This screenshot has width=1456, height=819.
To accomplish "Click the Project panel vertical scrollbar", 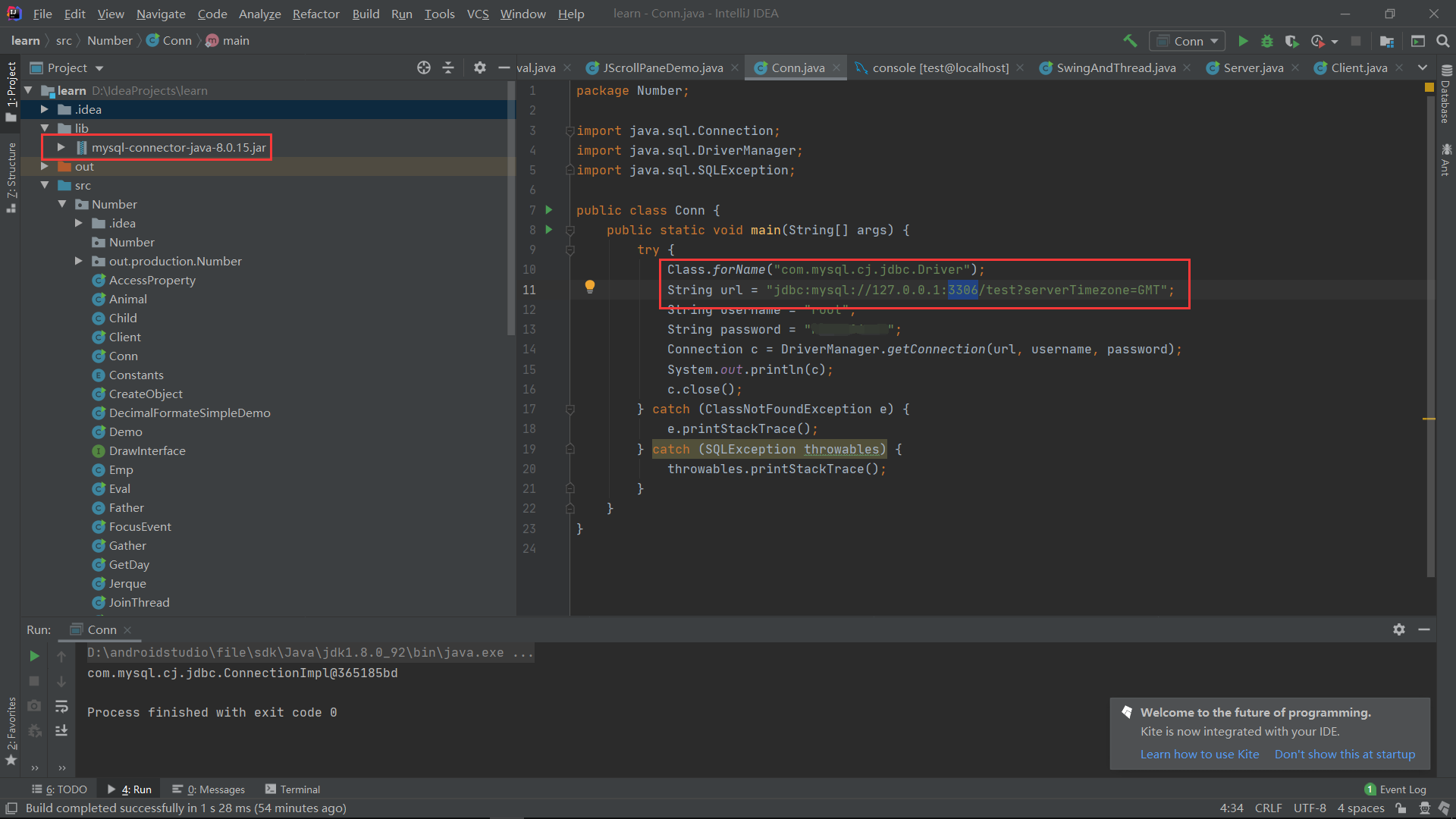I will pos(511,209).
